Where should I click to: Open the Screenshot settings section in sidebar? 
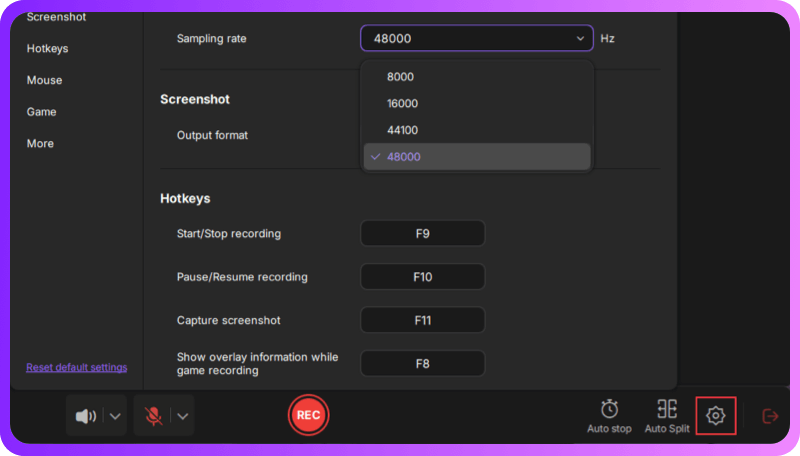[x=56, y=17]
